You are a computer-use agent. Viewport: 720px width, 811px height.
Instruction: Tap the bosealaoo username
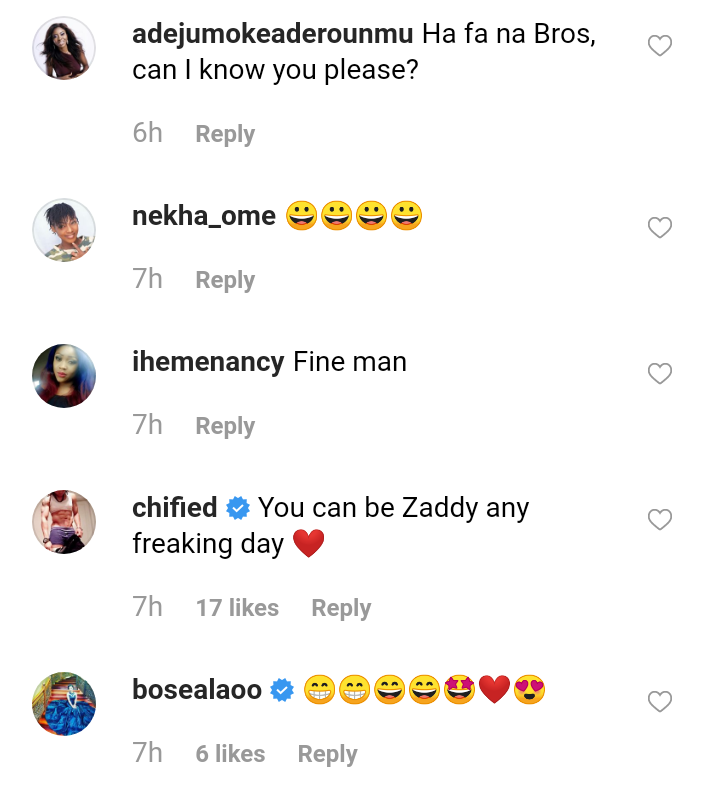click(x=196, y=690)
